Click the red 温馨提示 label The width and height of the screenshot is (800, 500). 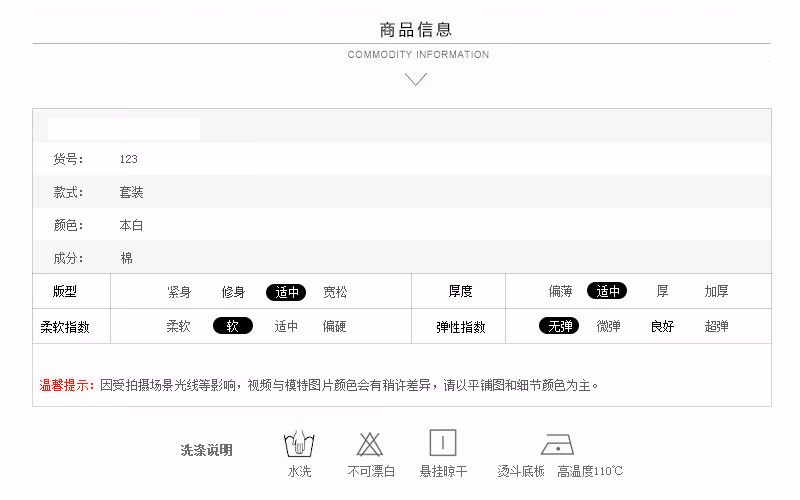click(67, 384)
